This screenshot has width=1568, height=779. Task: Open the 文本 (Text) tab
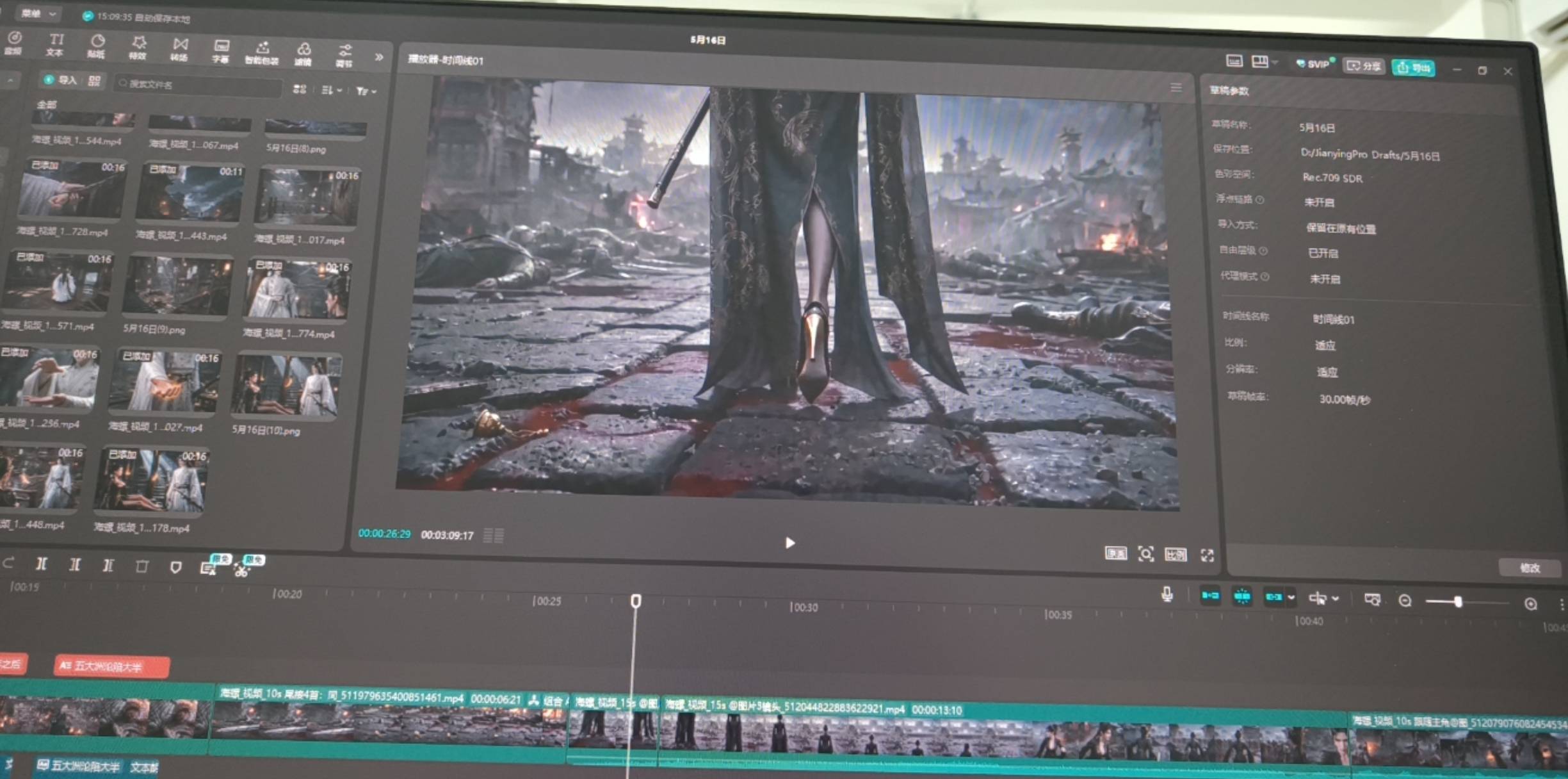coord(56,45)
